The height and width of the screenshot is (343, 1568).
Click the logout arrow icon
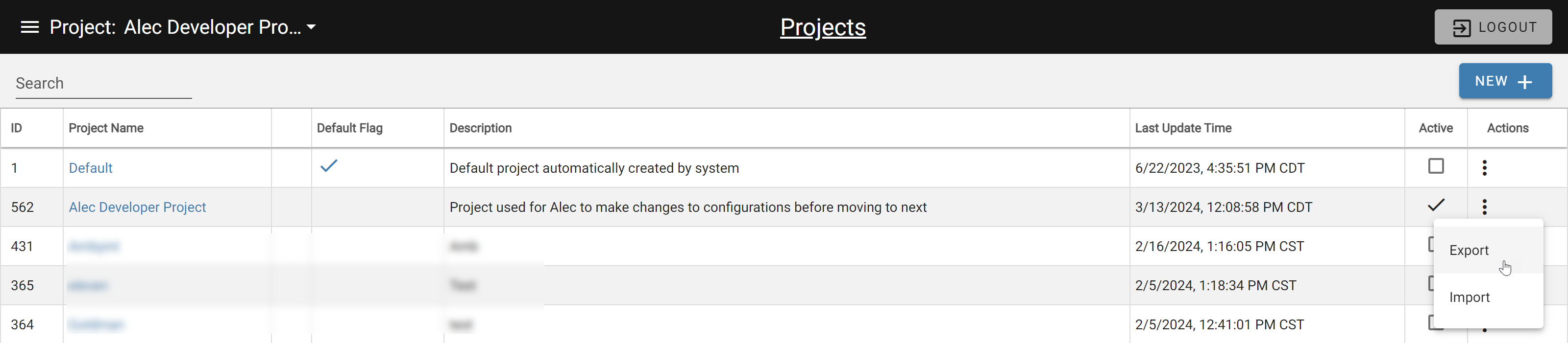point(1462,28)
